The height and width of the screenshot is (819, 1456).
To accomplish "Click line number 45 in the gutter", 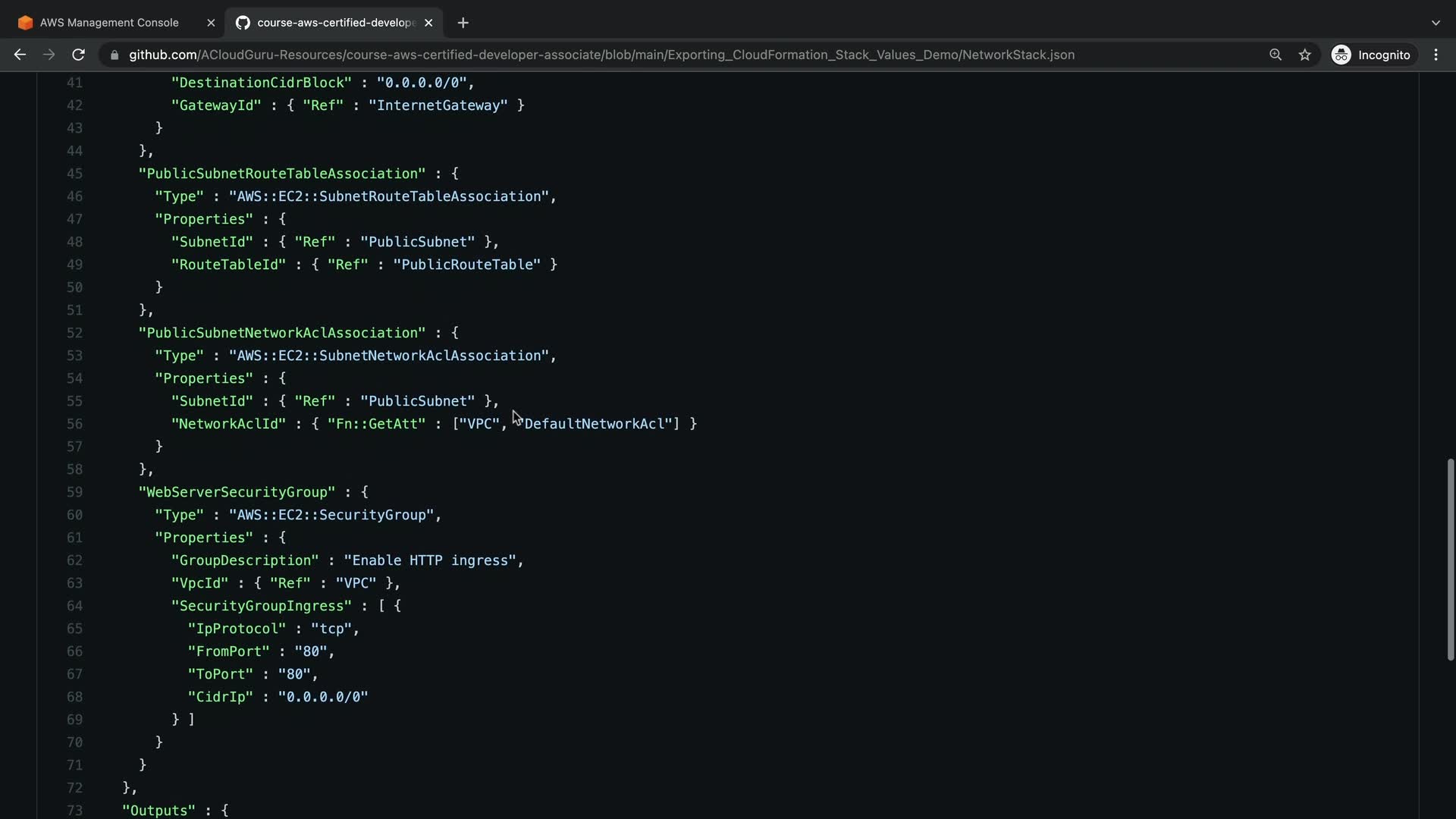I will click(74, 174).
